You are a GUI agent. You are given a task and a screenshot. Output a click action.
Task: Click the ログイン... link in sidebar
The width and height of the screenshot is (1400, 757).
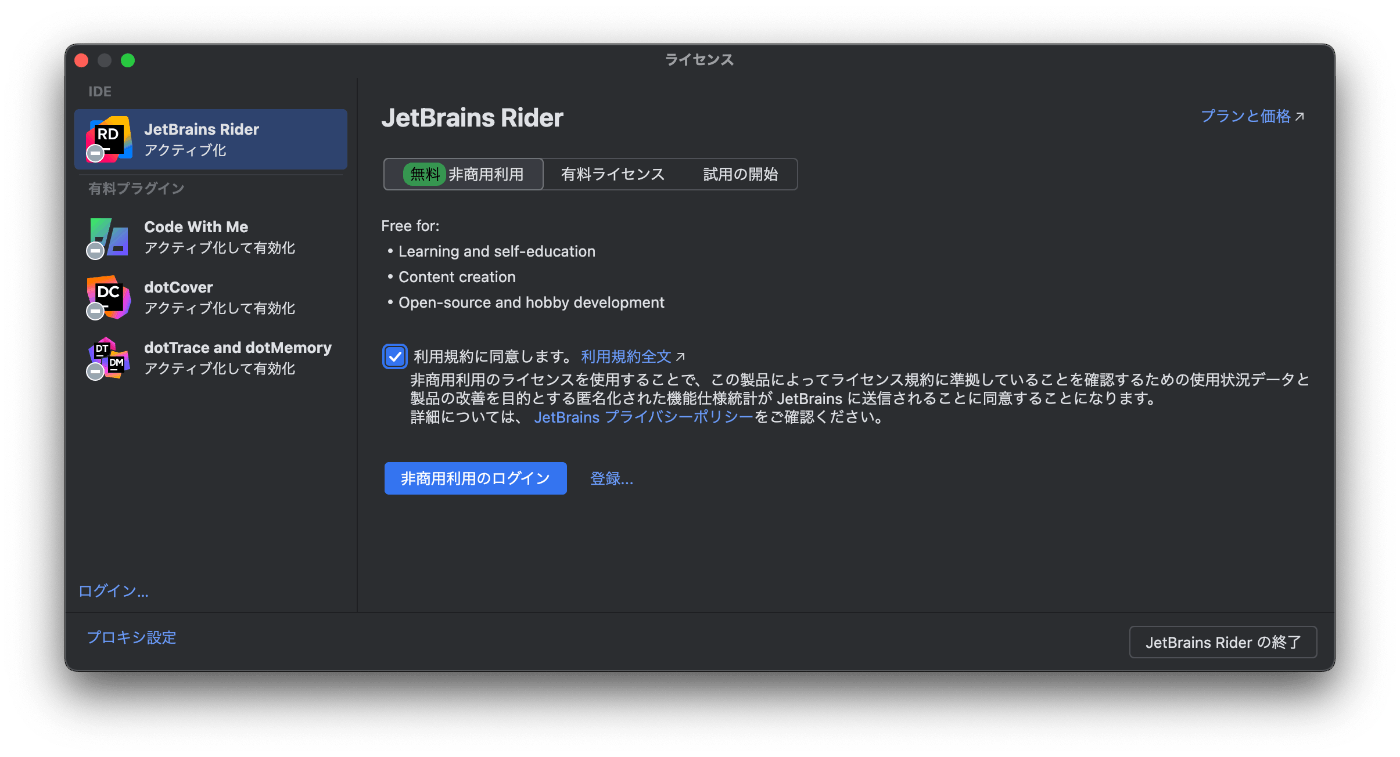pos(114,591)
